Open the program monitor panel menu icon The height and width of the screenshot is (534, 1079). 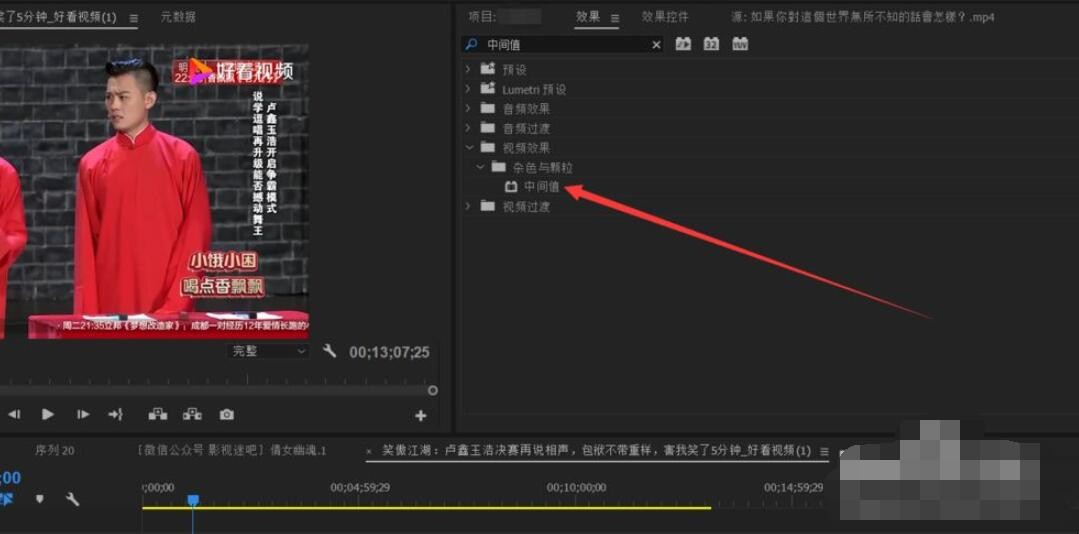pyautogui.click(x=133, y=18)
